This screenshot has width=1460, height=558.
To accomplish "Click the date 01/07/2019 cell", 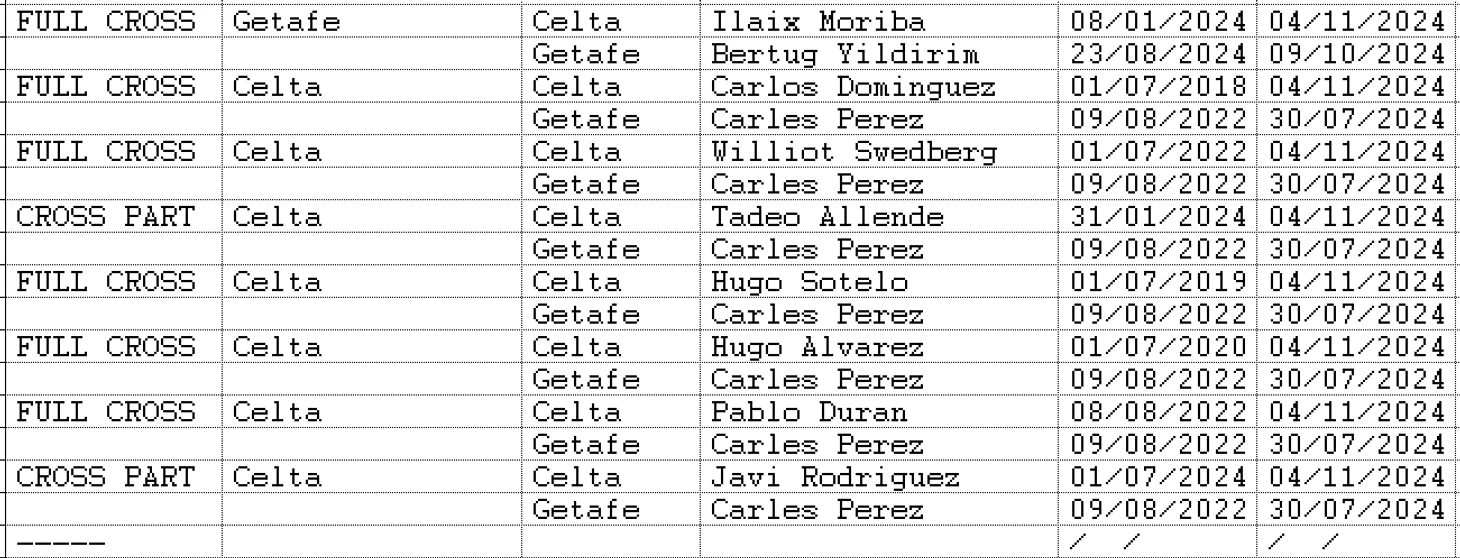I will [1158, 282].
